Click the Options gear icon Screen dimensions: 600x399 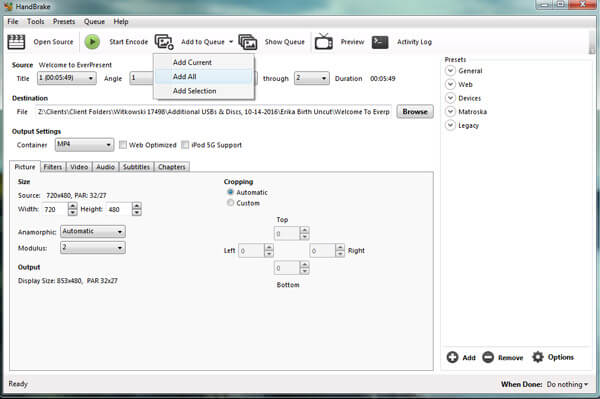click(538, 357)
